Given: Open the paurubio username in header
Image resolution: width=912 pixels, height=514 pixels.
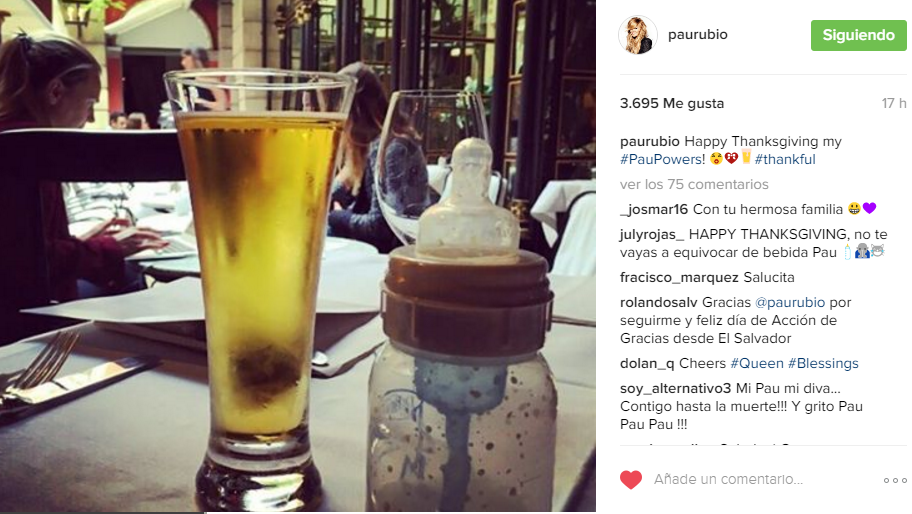Looking at the screenshot, I should pos(697,35).
